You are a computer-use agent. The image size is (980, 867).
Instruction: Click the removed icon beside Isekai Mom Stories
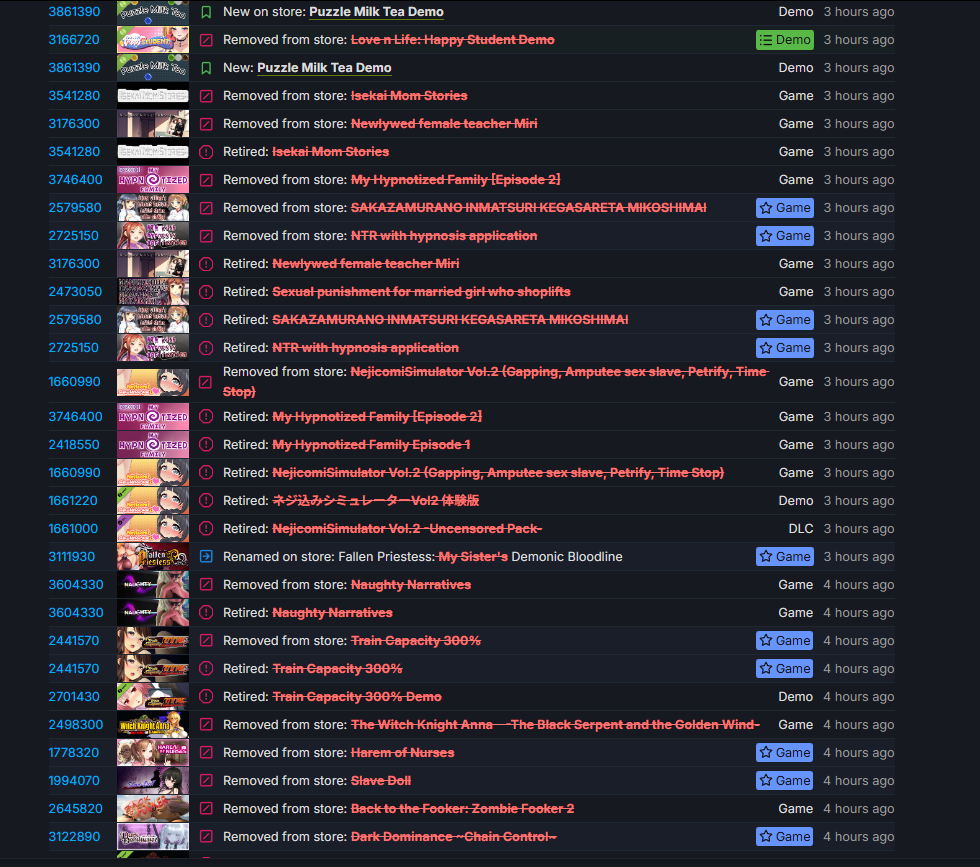pos(206,96)
